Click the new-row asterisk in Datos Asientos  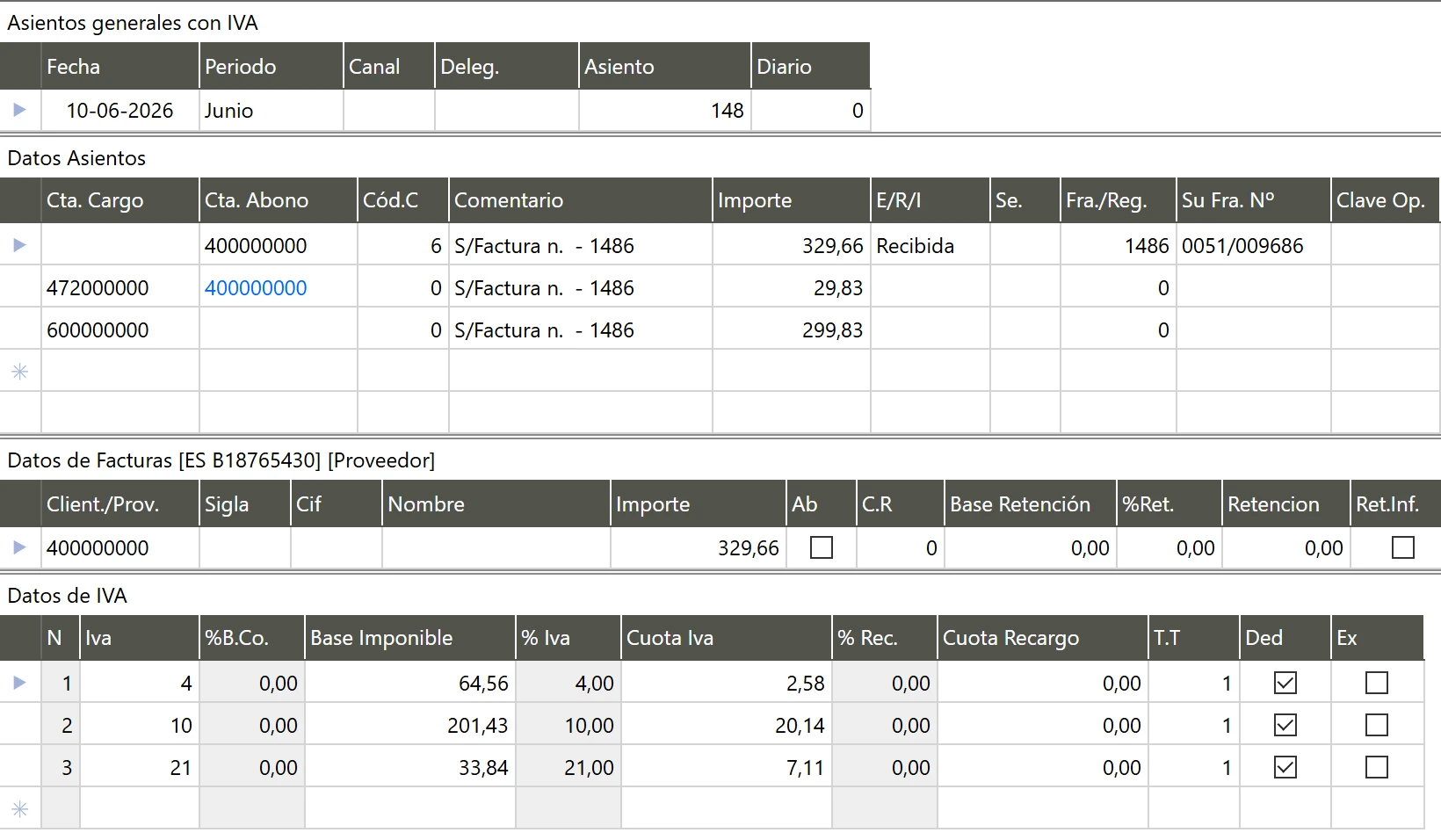coord(19,372)
